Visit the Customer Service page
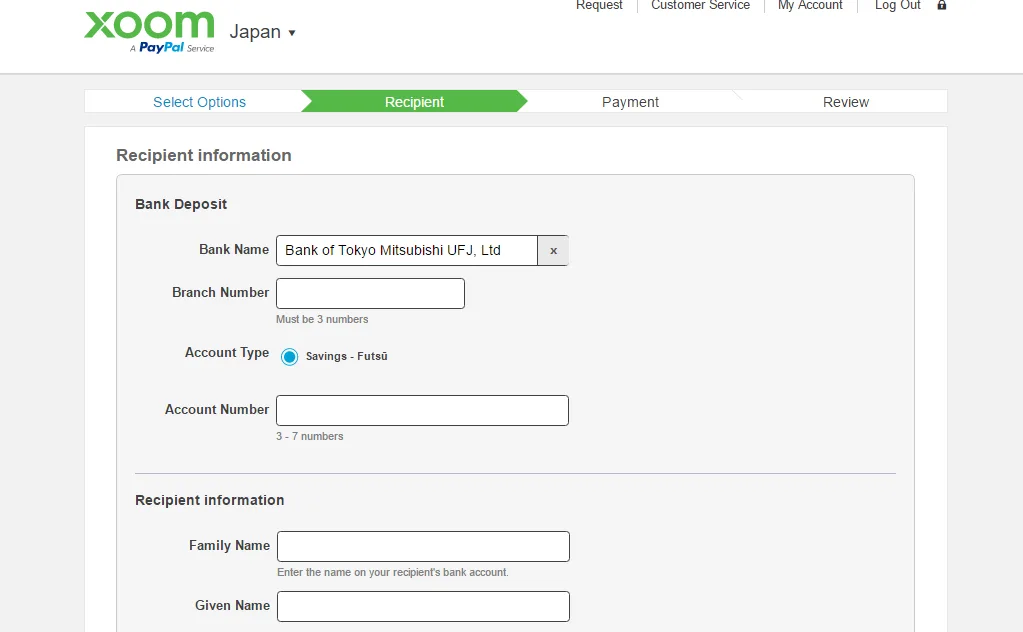 700,6
